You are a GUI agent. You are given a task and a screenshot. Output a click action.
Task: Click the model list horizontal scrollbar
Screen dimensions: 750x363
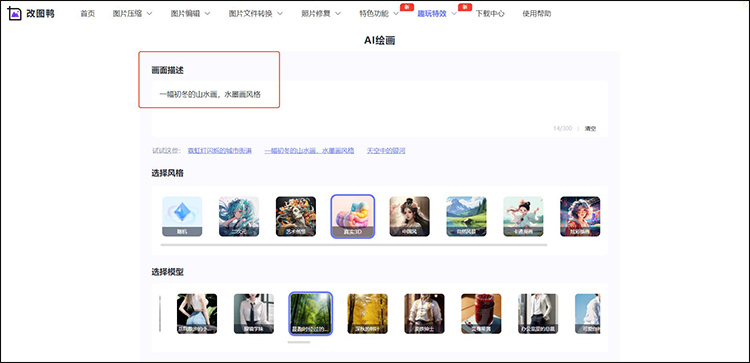click(299, 342)
